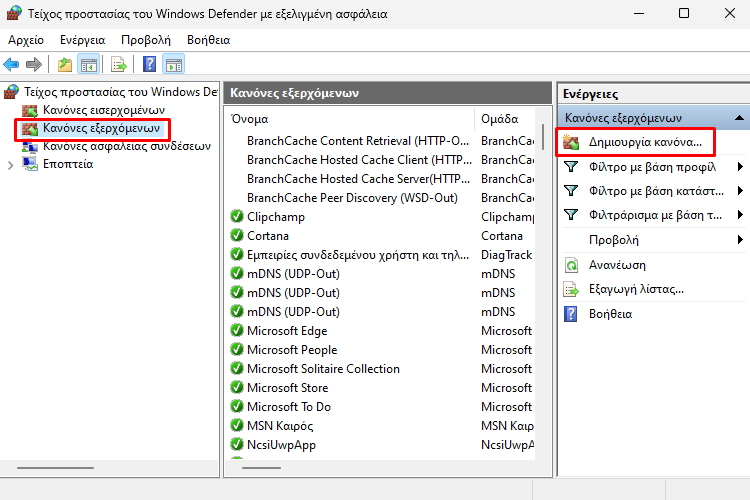Image resolution: width=750 pixels, height=500 pixels.
Task: Open submenu arrow of Προβολή action
Action: pos(740,239)
